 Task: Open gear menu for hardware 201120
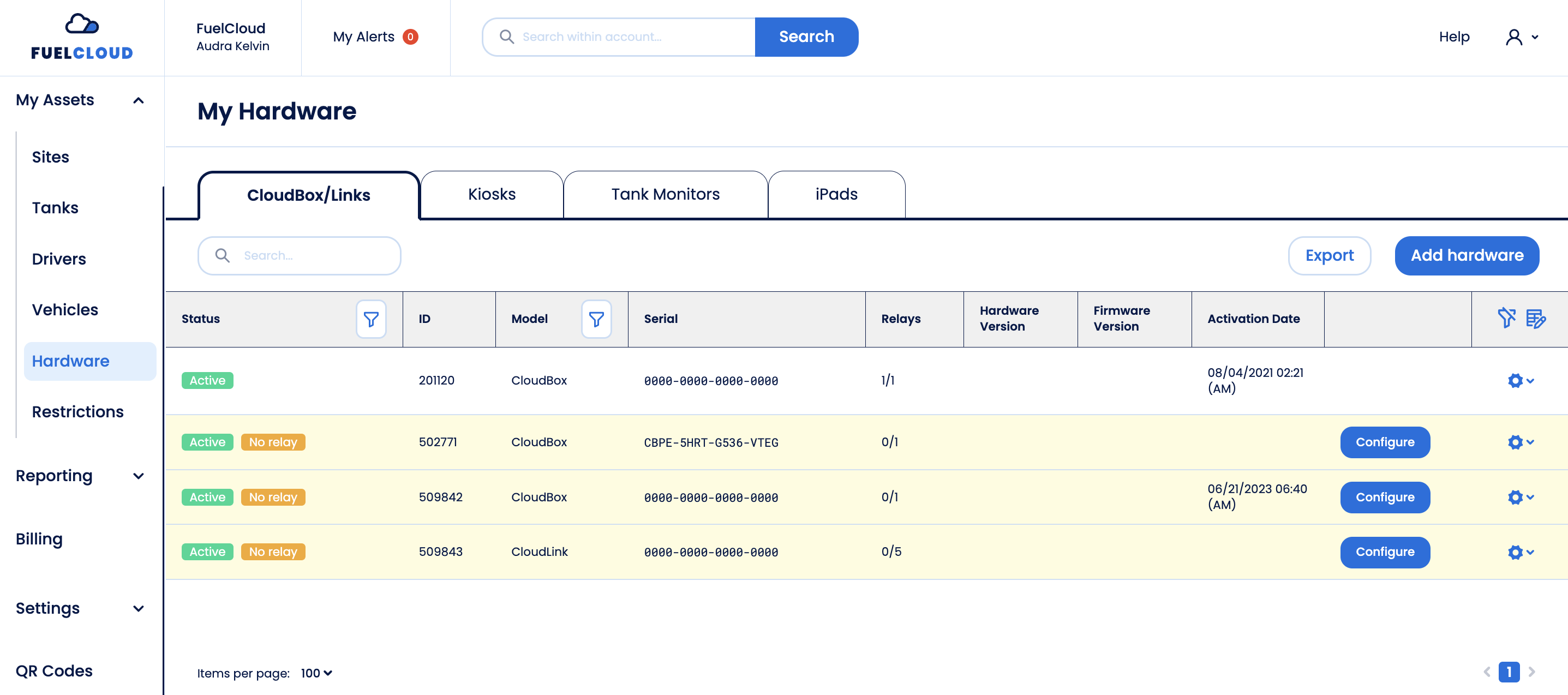coord(1521,381)
